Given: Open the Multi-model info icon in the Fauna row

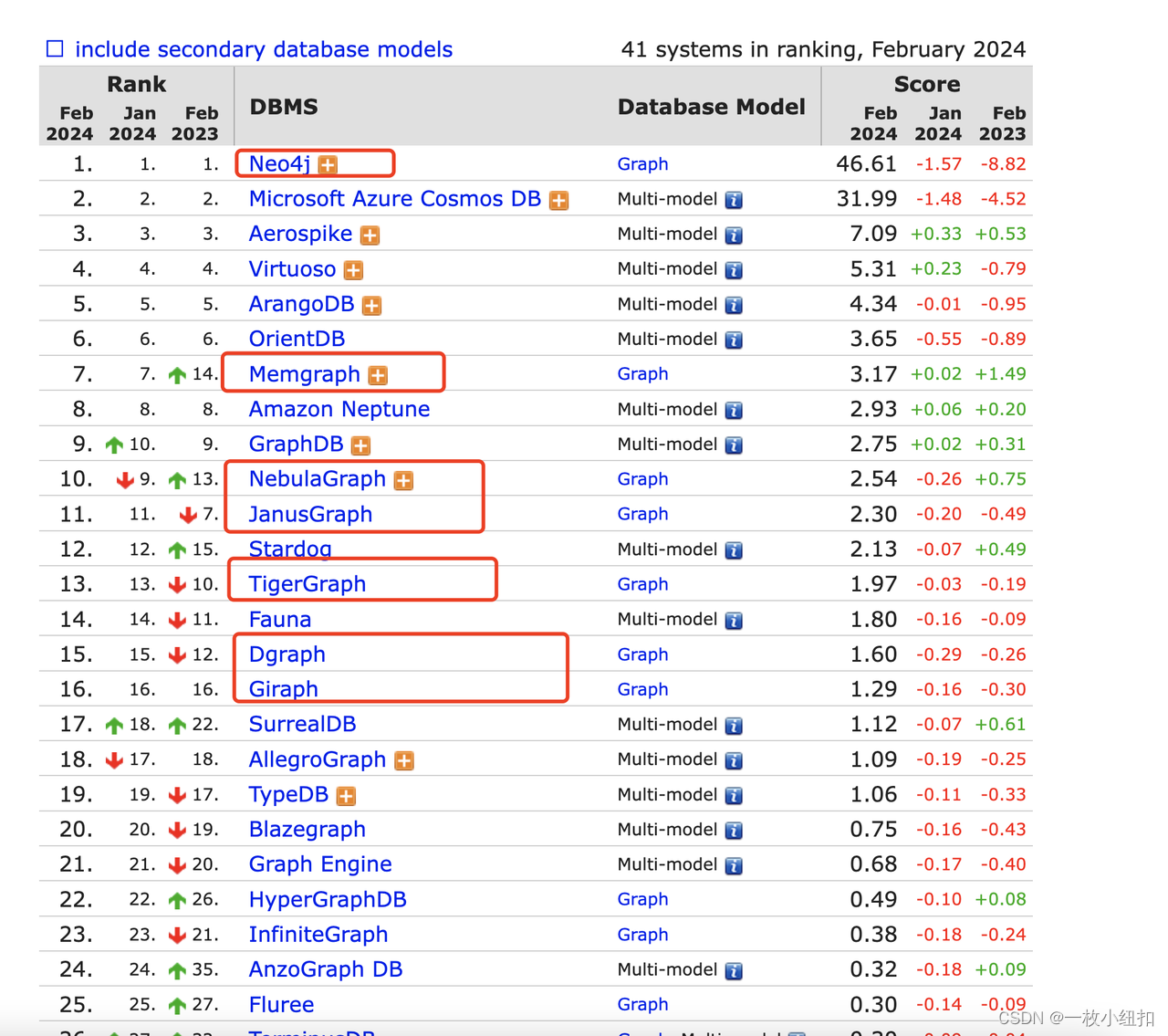Looking at the screenshot, I should 734,621.
